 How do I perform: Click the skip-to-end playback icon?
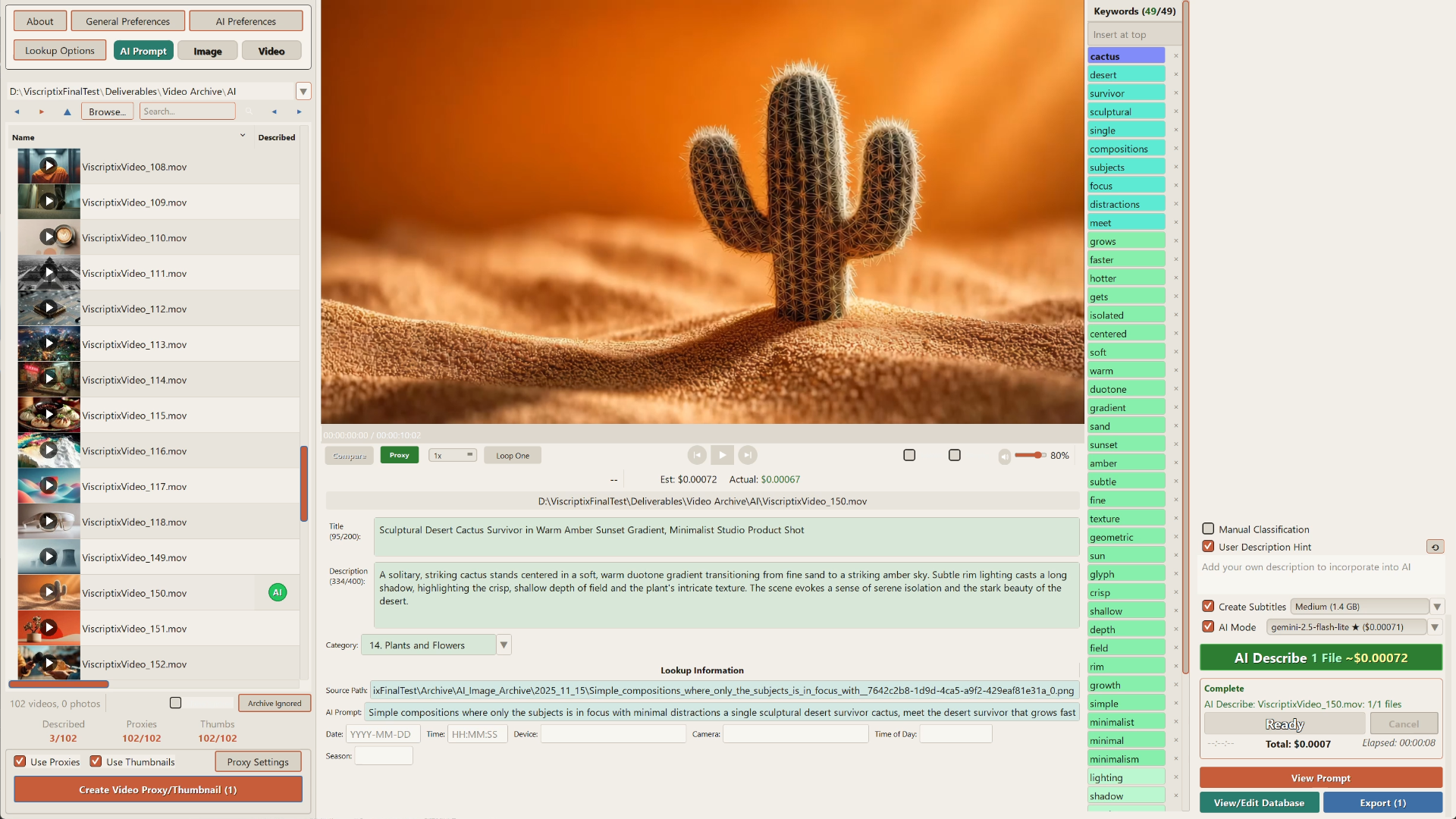747,455
